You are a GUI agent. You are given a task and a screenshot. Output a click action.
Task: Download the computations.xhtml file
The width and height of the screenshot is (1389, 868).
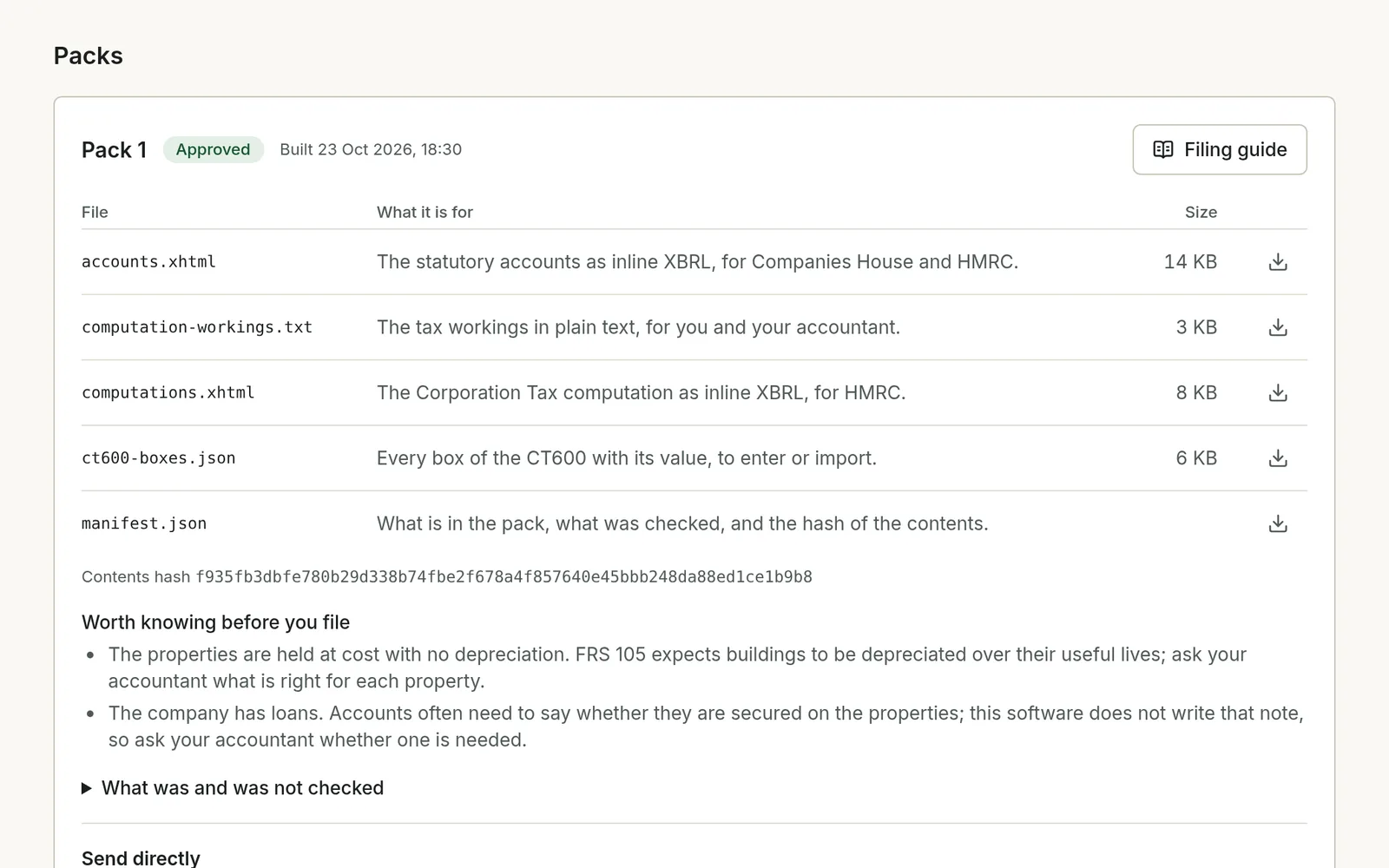tap(1277, 393)
